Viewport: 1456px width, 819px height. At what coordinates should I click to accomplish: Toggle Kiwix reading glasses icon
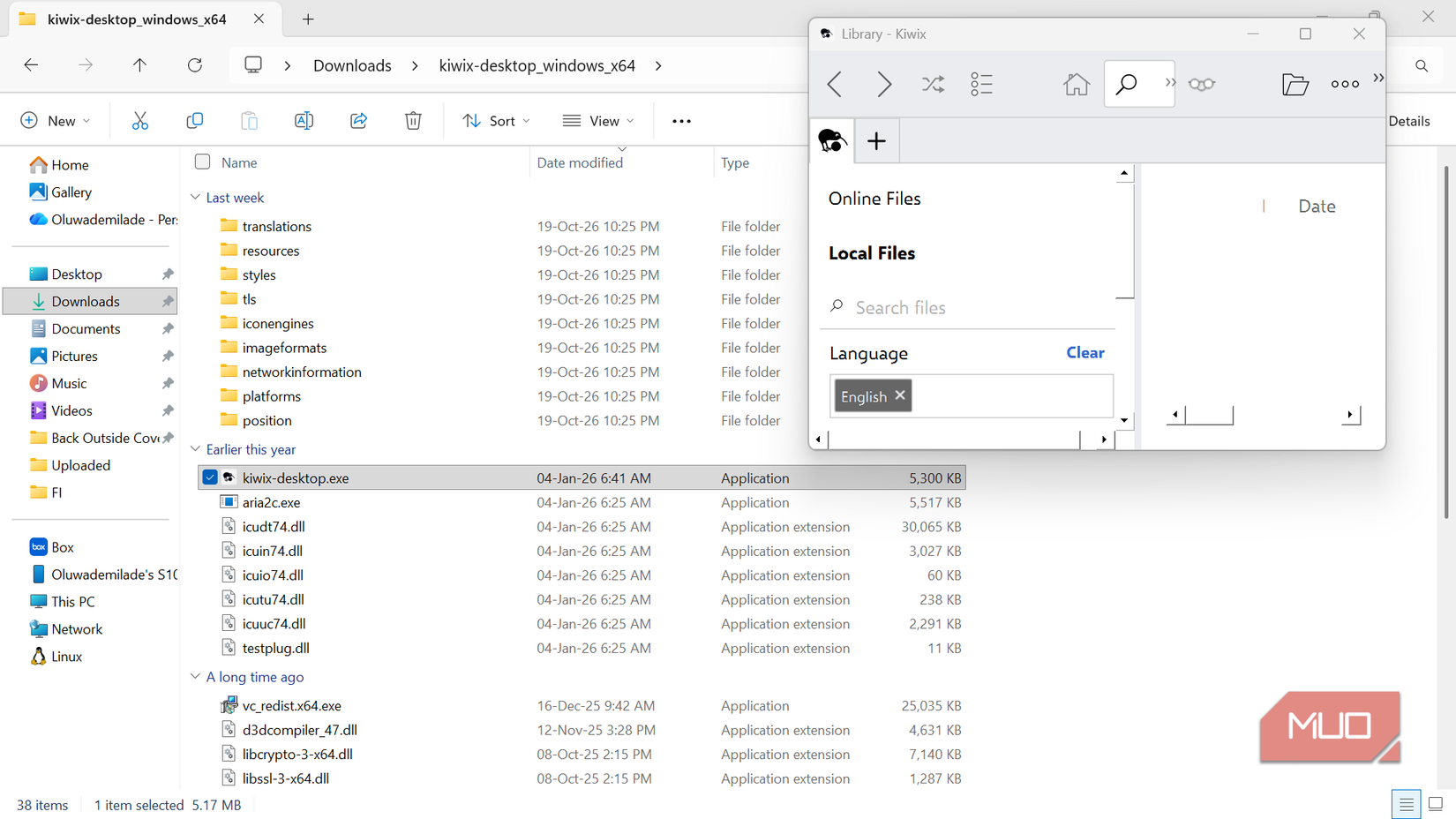tap(1201, 84)
